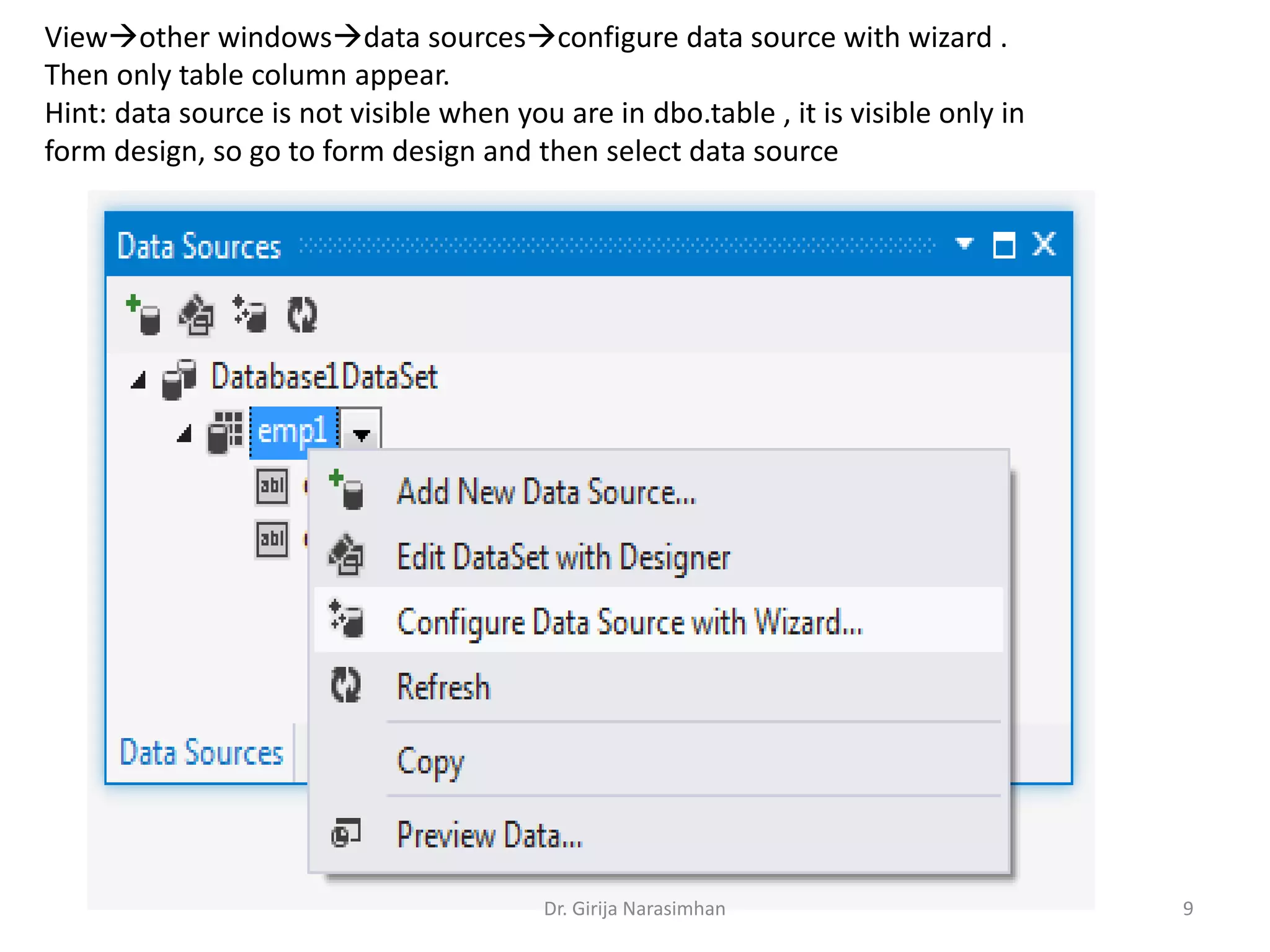Select the emp1 tree item
This screenshot has height=952, width=1270.
click(x=292, y=432)
